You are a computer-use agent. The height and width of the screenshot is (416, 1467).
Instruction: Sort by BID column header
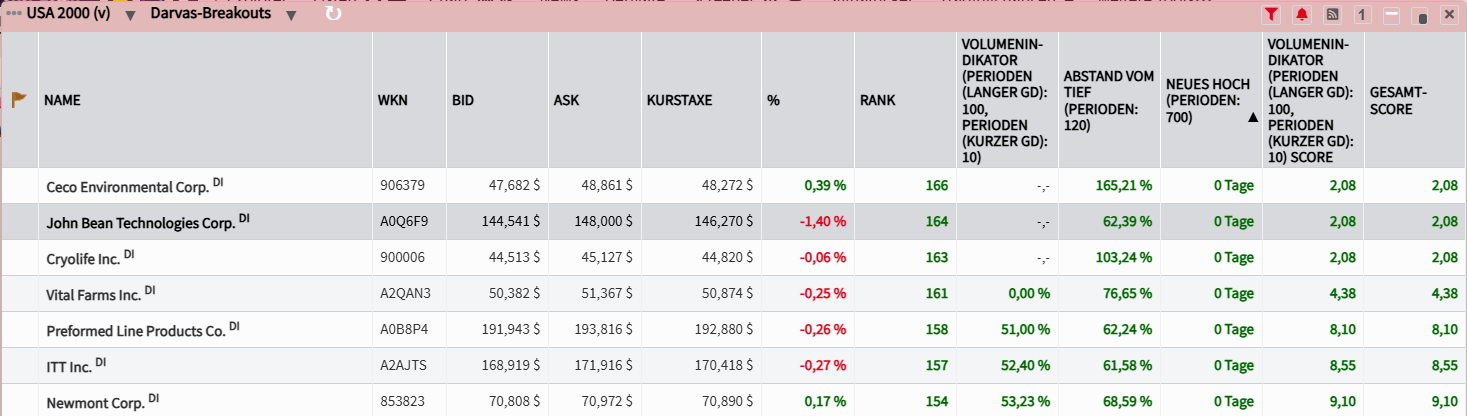(463, 101)
